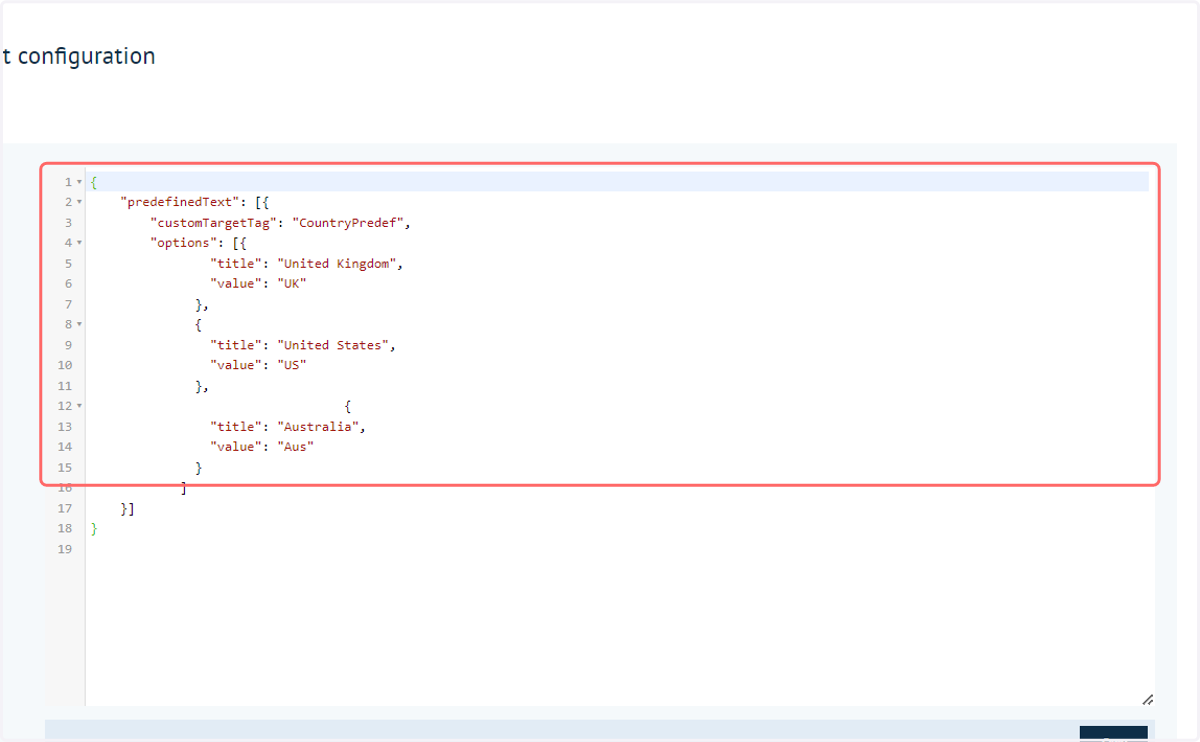
Task: Click line number 19 in gutter
Action: coord(65,549)
